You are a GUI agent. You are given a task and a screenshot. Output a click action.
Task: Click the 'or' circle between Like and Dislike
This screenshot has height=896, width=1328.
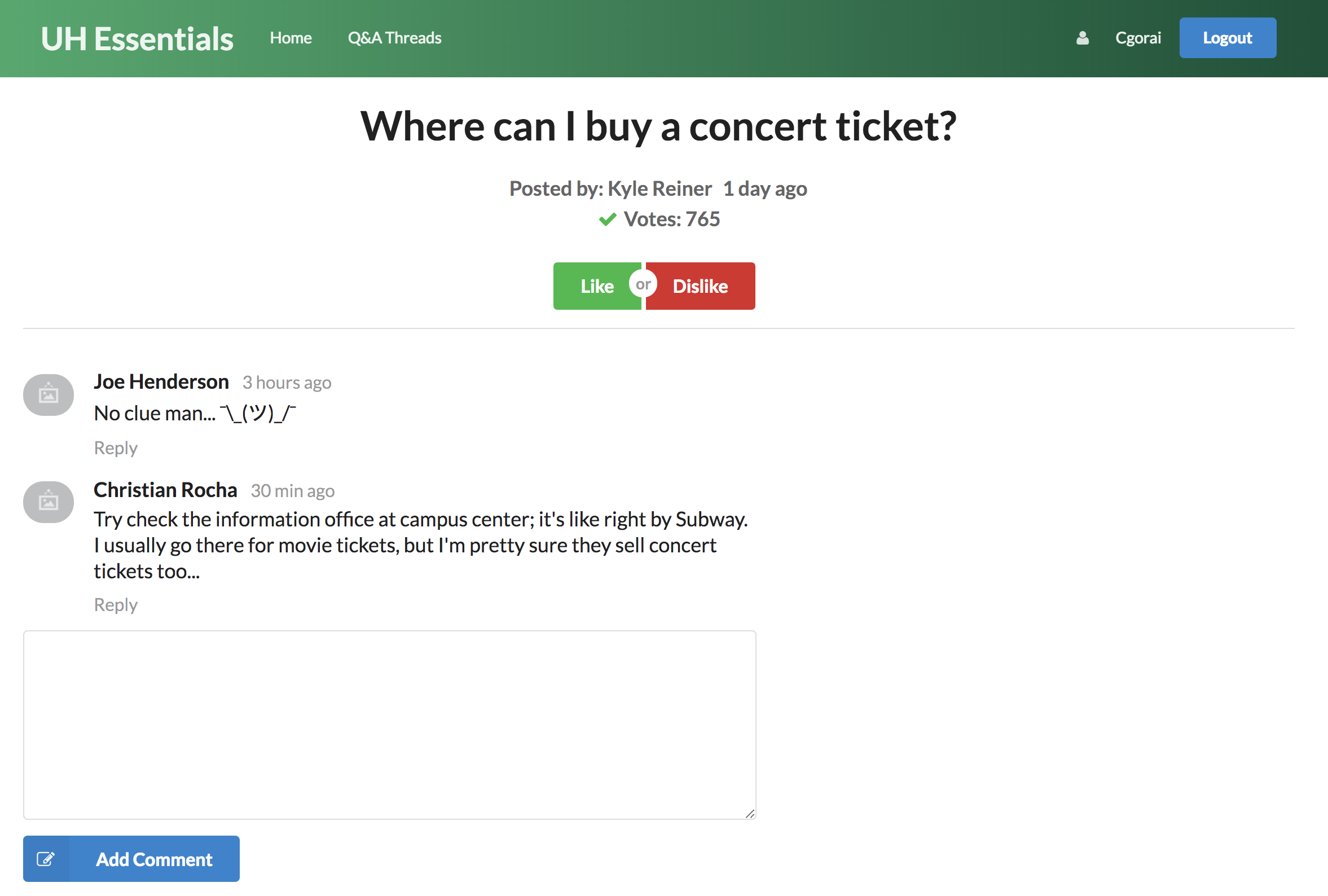tap(643, 284)
